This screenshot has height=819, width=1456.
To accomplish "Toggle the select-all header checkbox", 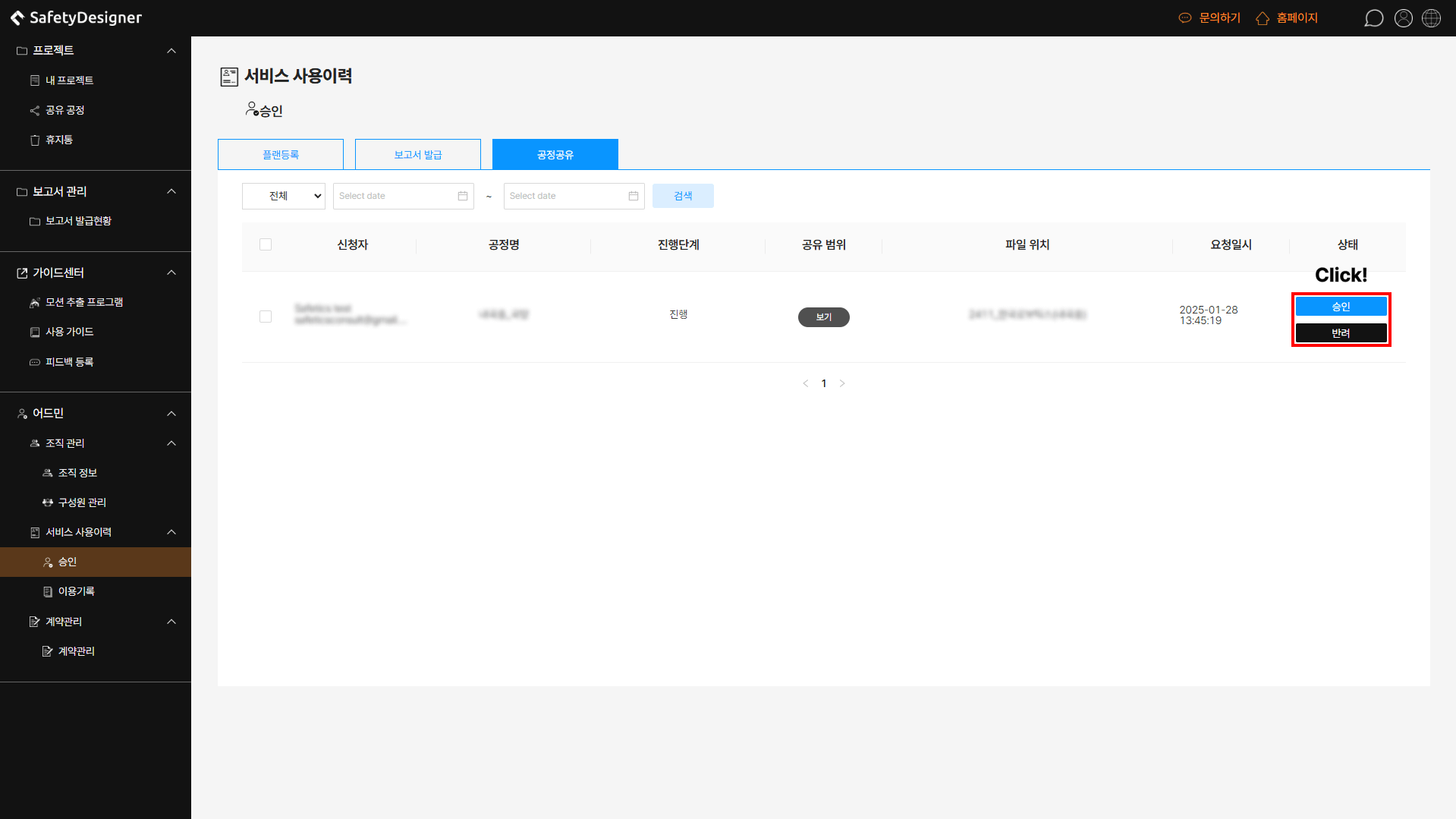I will [x=266, y=244].
